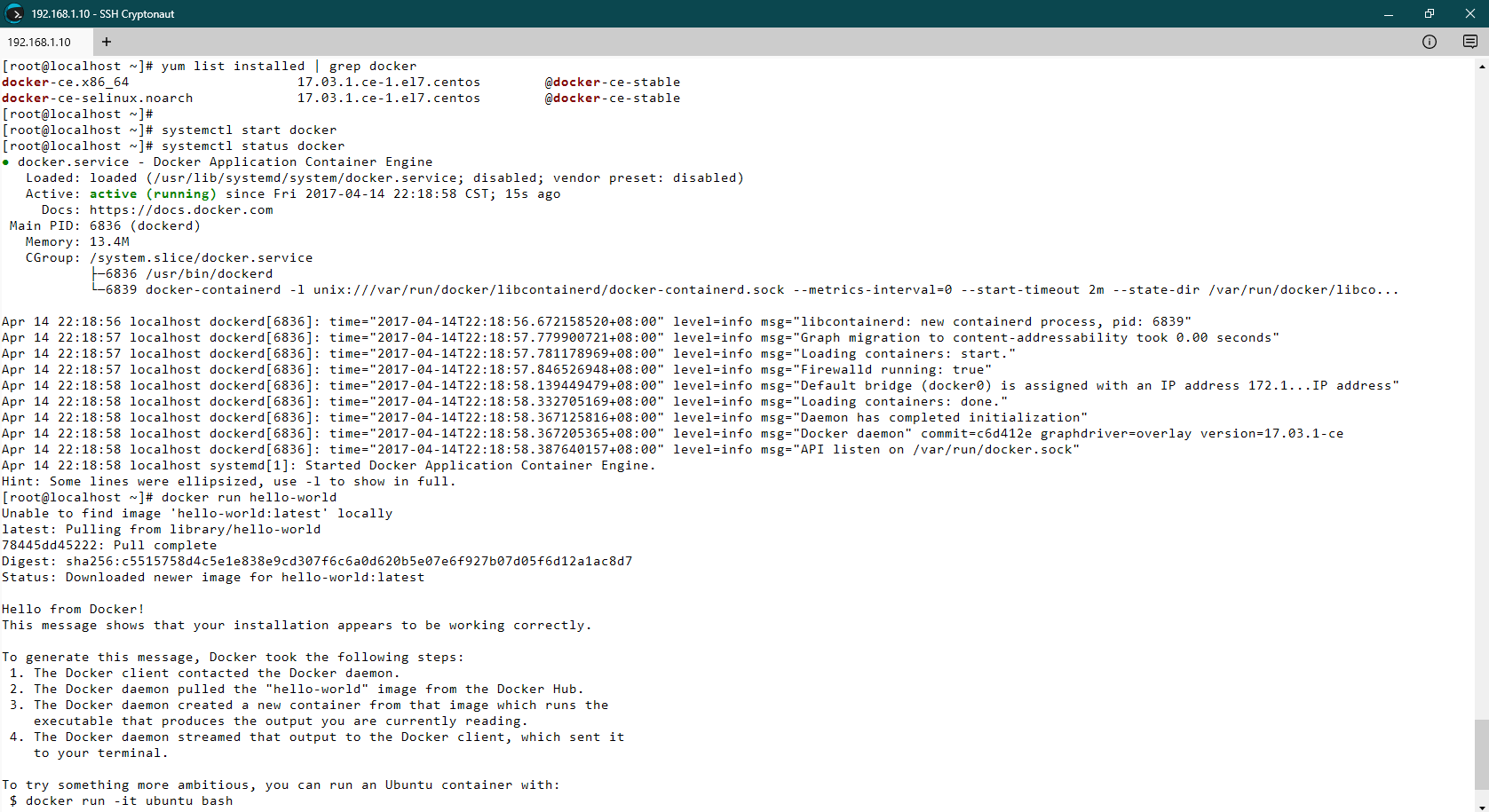Open the info icon in tab bar
Viewport: 1489px width, 812px height.
[x=1430, y=42]
